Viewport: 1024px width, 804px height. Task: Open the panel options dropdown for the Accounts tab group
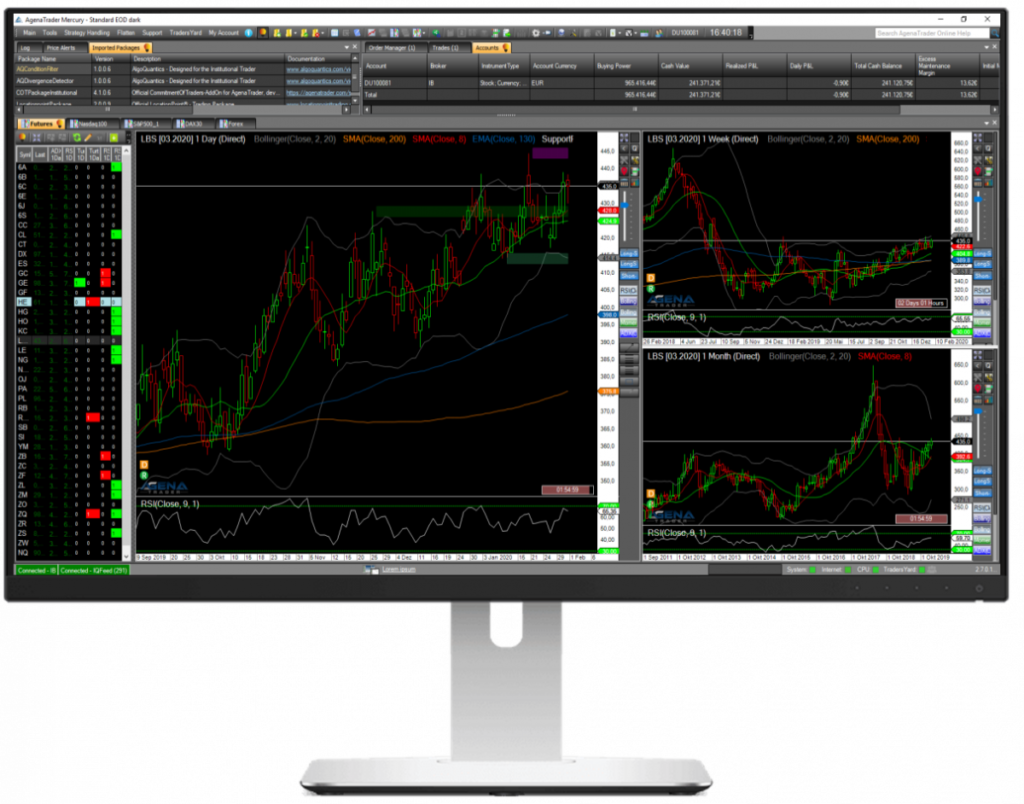(x=986, y=47)
